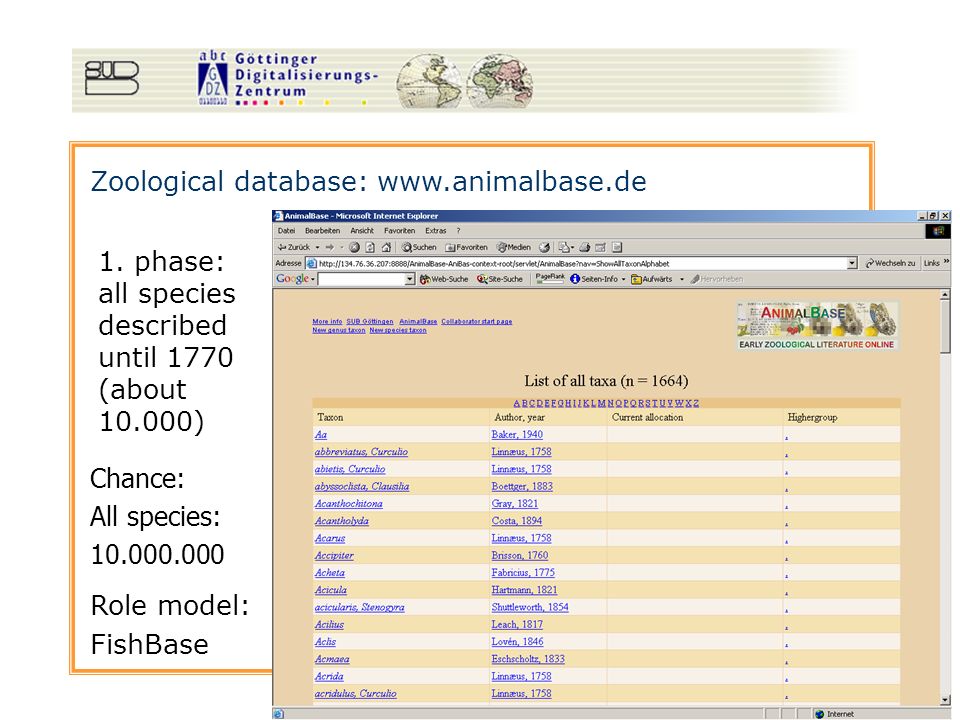The height and width of the screenshot is (720, 960).
Task: Click the Windows flag throbber logo
Action: [938, 231]
